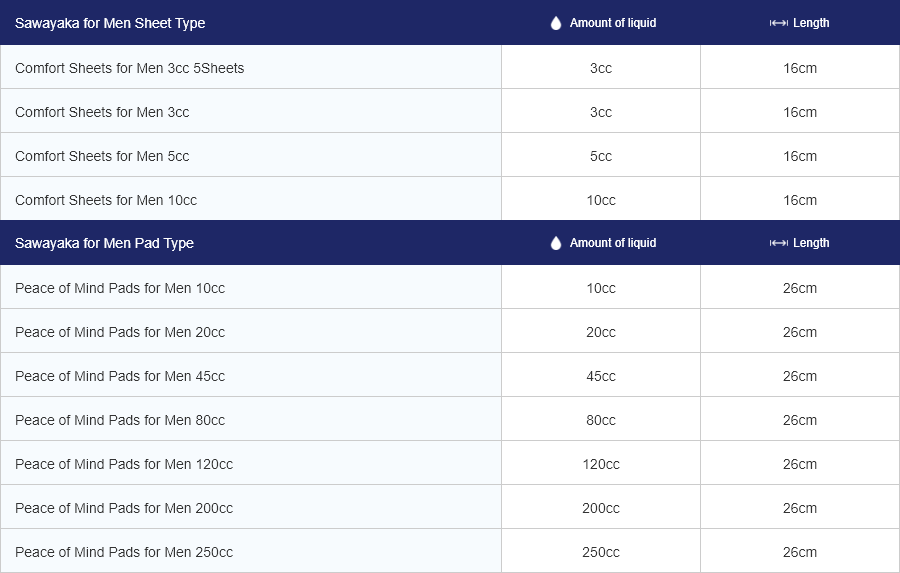
Task: Open Peace of Mind Pads for Men 200cc
Action: point(124,508)
